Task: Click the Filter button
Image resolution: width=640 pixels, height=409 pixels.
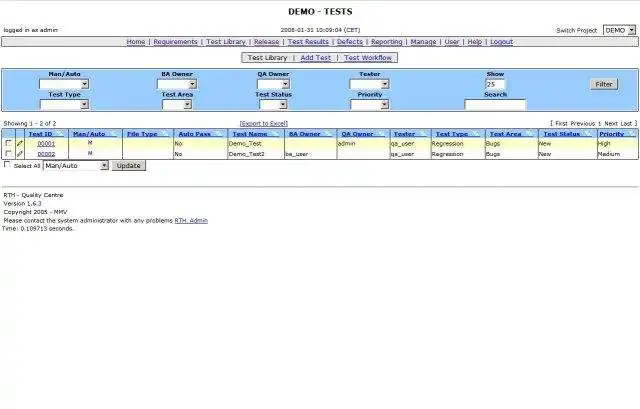Action: [604, 84]
